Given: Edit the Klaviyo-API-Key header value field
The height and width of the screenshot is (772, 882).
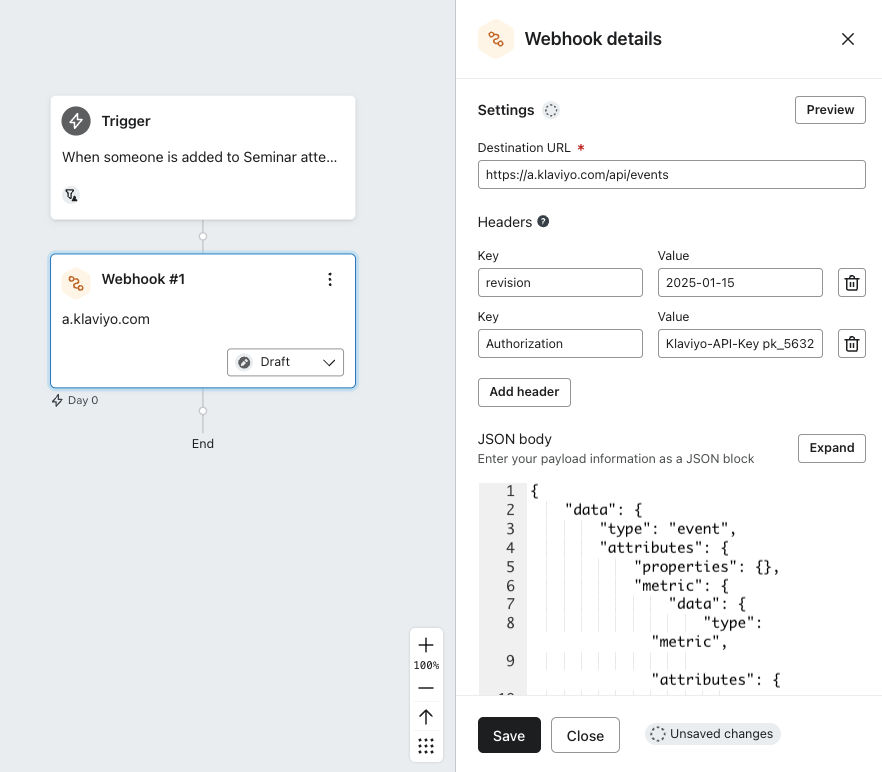Looking at the screenshot, I should pos(740,343).
